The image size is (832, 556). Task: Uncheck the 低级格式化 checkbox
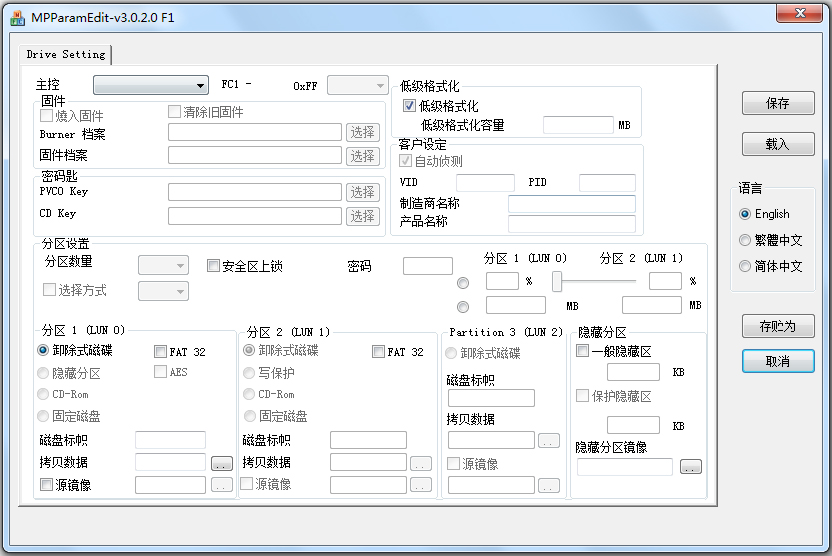[409, 106]
